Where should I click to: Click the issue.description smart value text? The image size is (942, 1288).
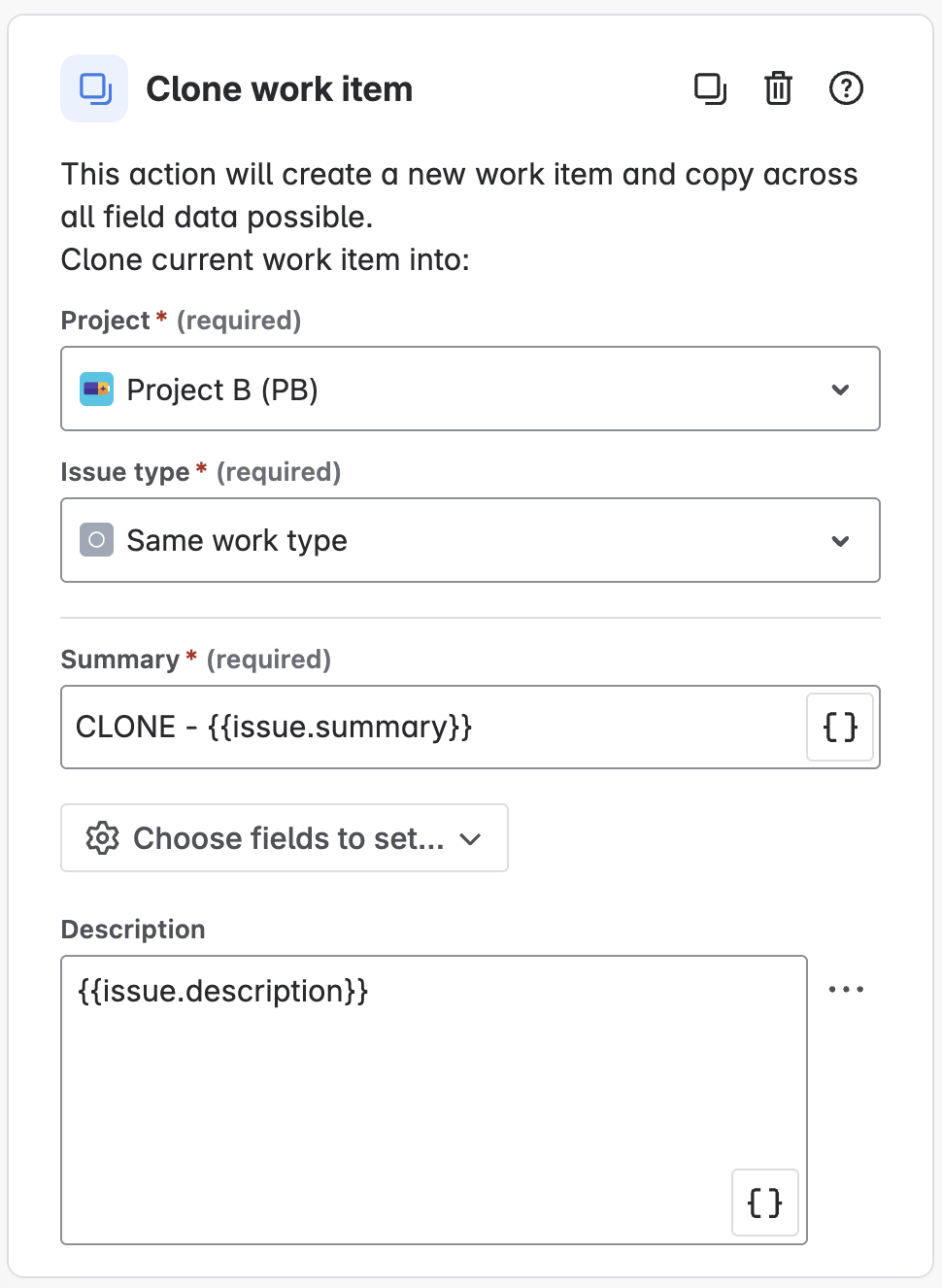click(222, 991)
